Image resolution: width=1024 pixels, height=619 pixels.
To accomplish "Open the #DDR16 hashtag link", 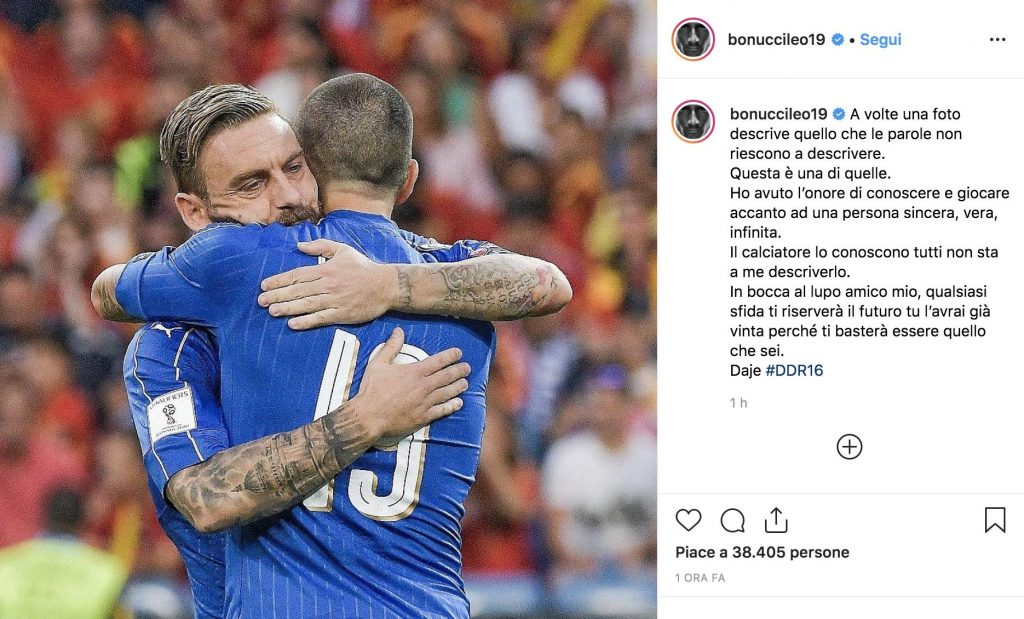I will tap(794, 370).
